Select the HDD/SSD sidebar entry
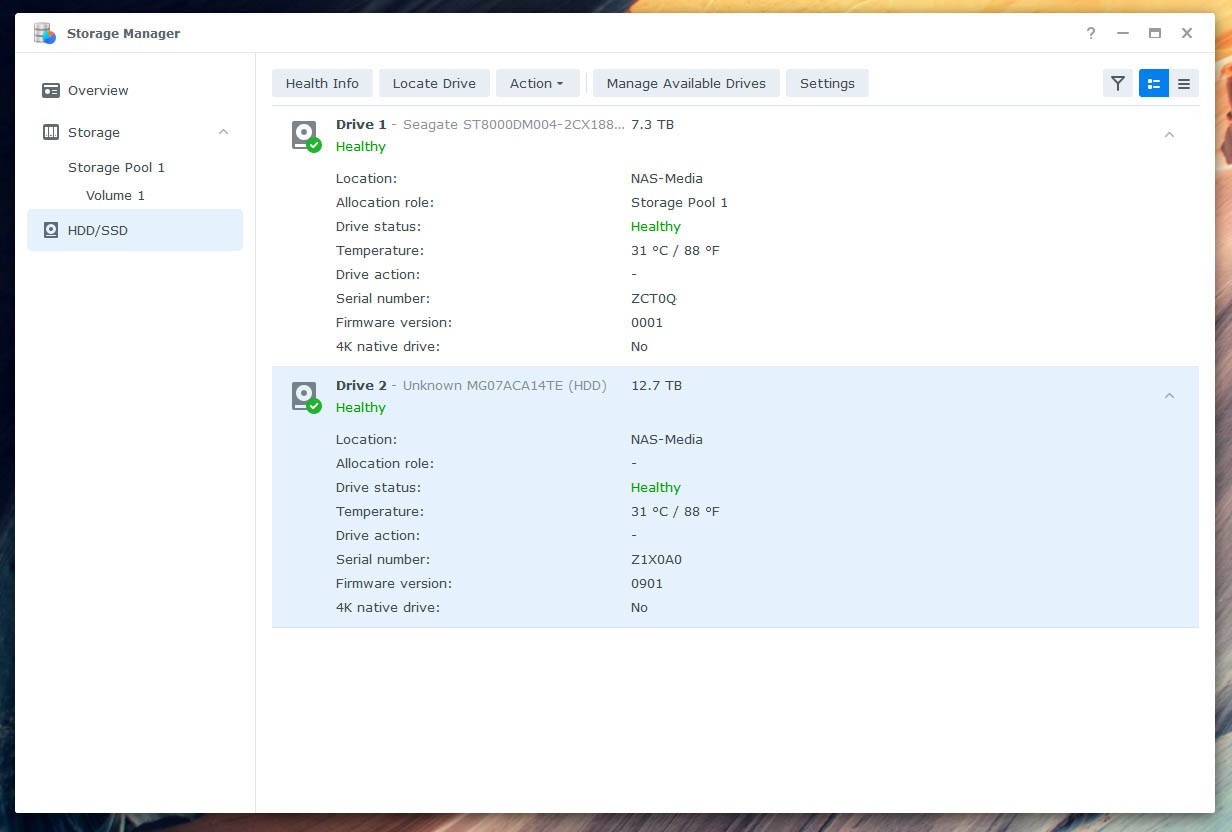 coord(97,230)
